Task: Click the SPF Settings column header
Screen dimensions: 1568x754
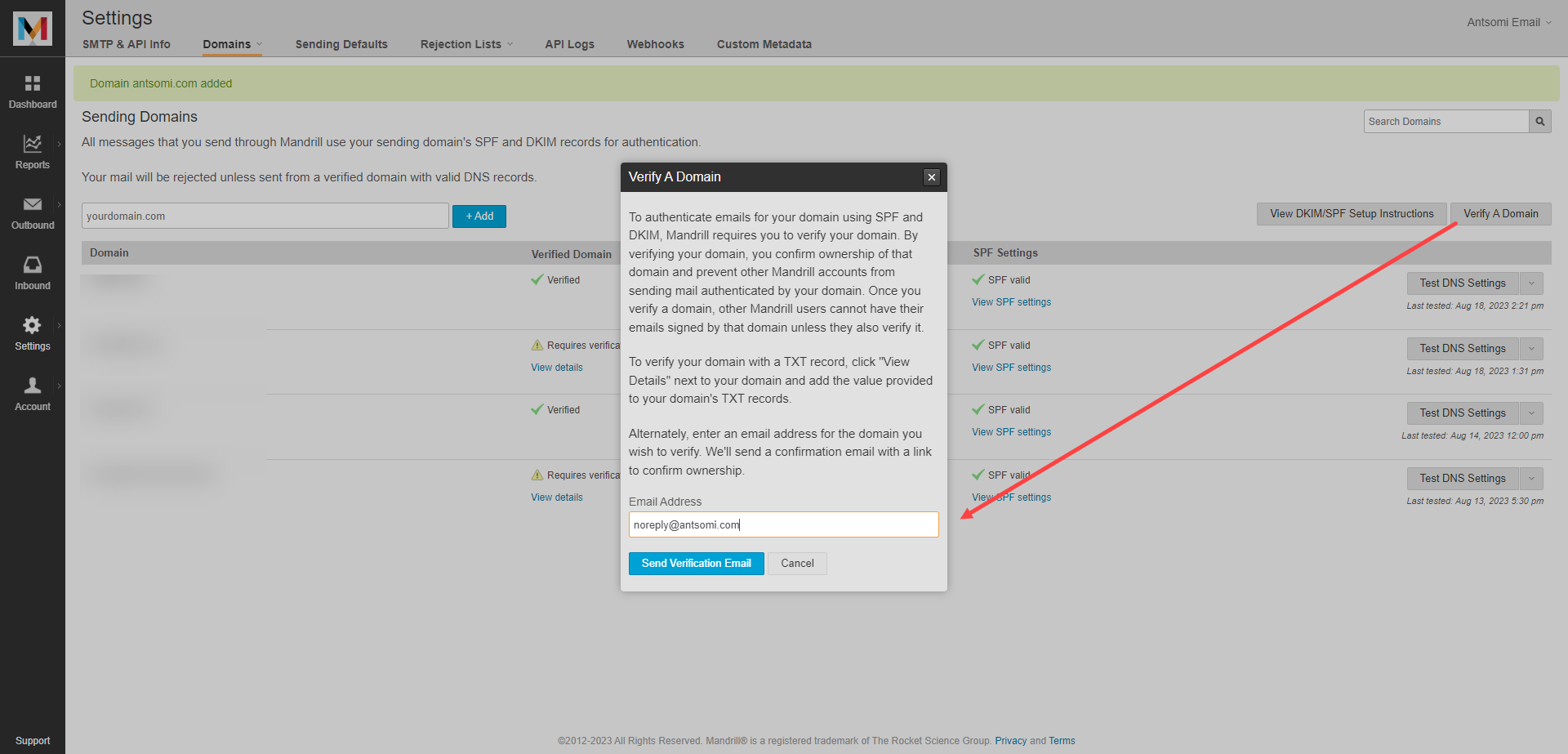Action: click(1005, 253)
